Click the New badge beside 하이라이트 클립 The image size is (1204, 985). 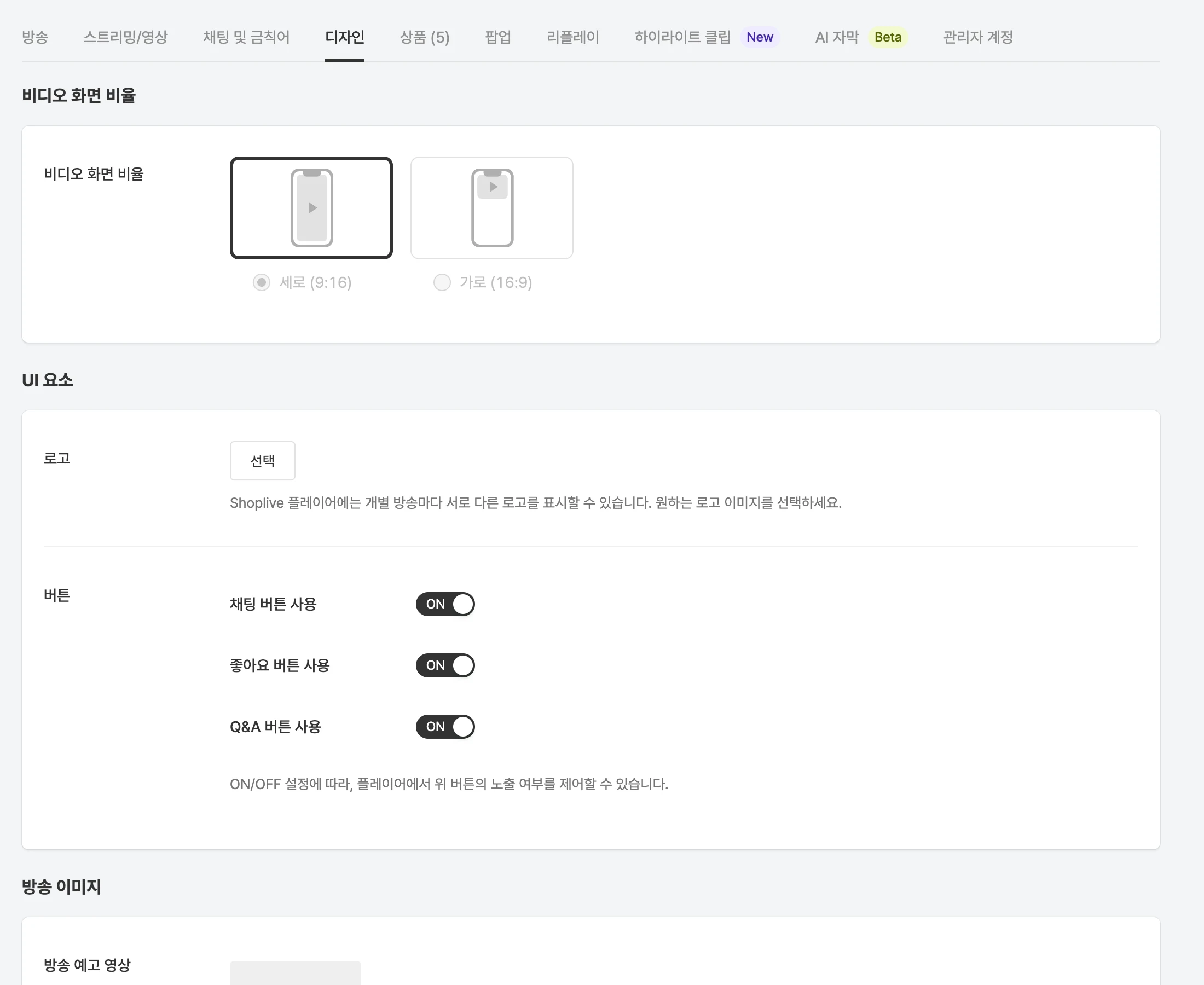click(760, 37)
